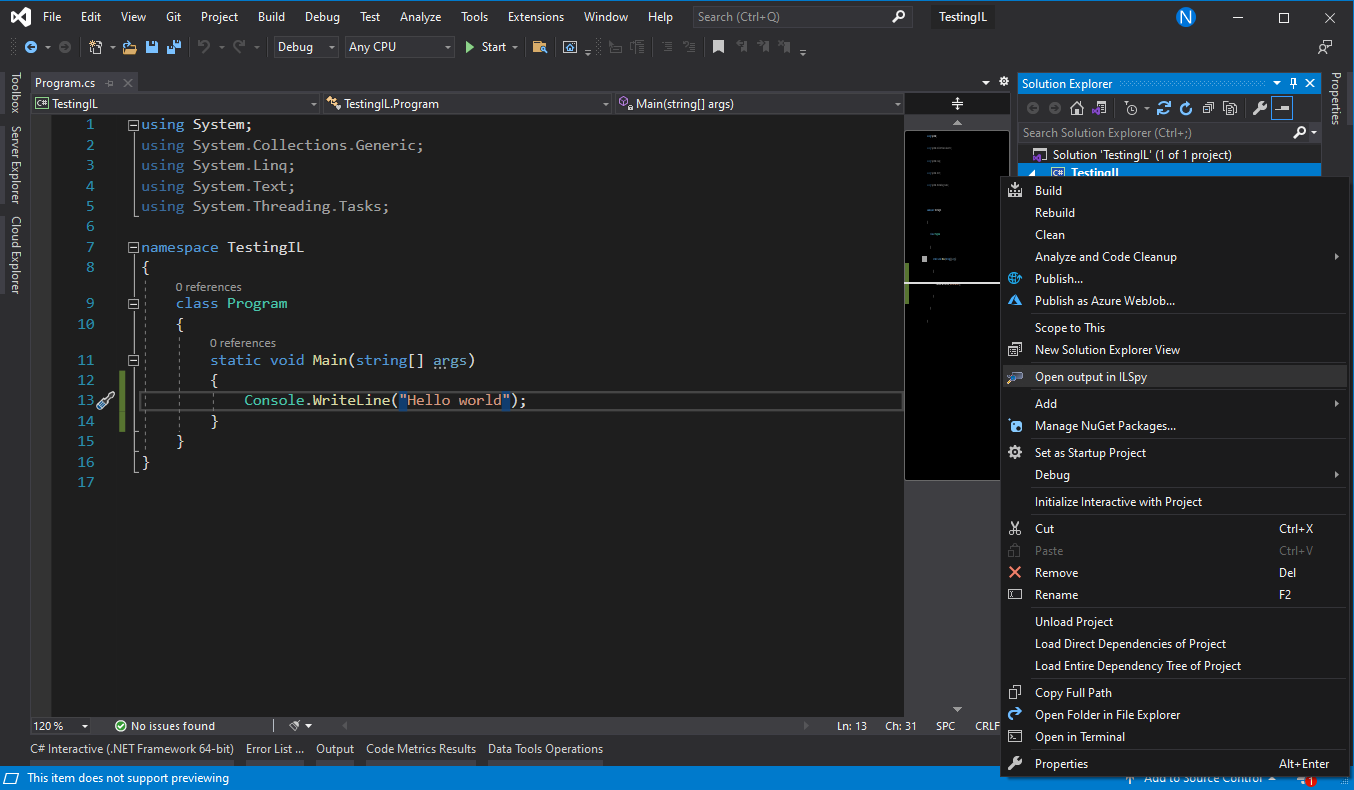
Task: Collapse the Main method block
Action: [x=134, y=360]
